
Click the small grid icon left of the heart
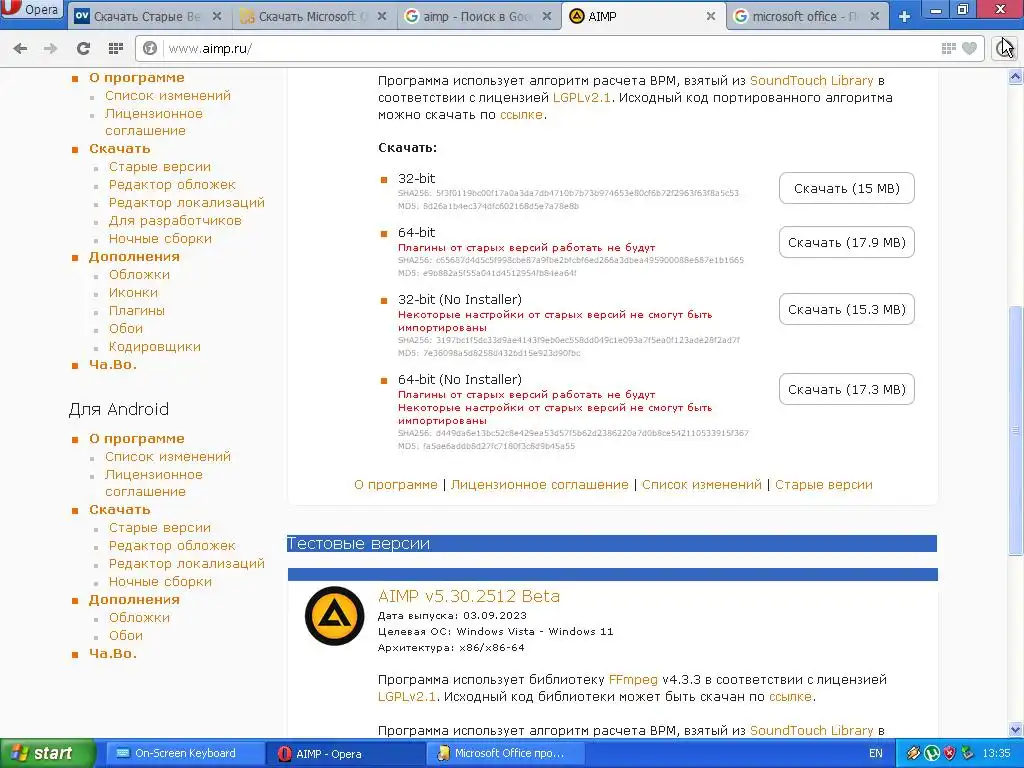click(948, 48)
